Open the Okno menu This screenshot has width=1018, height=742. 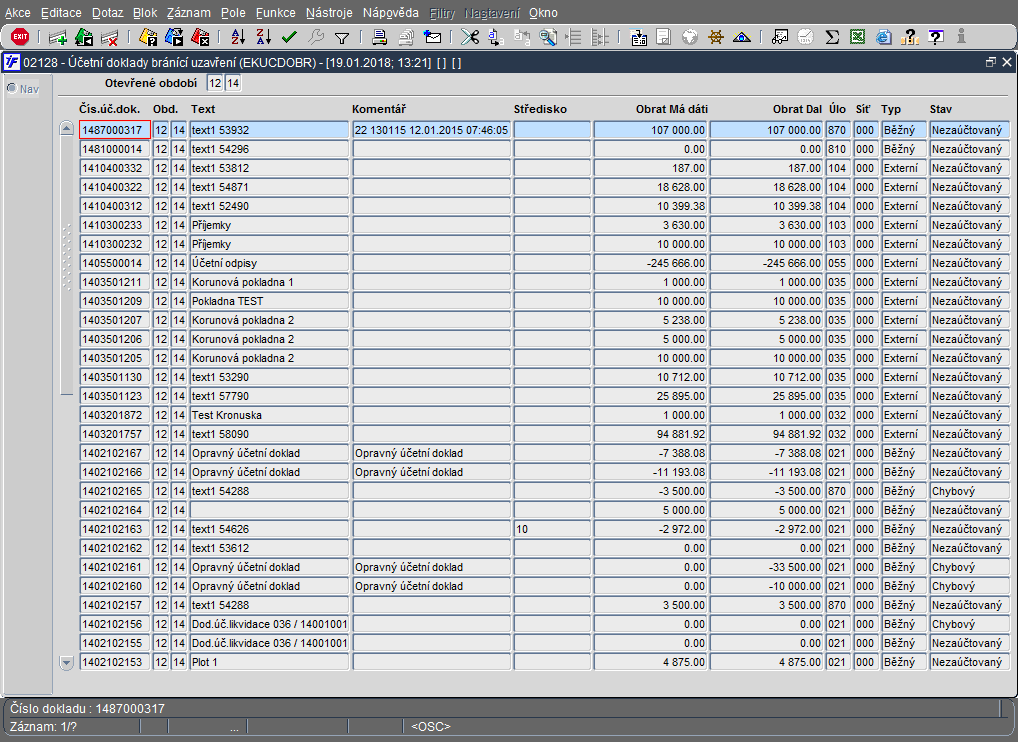tap(543, 13)
